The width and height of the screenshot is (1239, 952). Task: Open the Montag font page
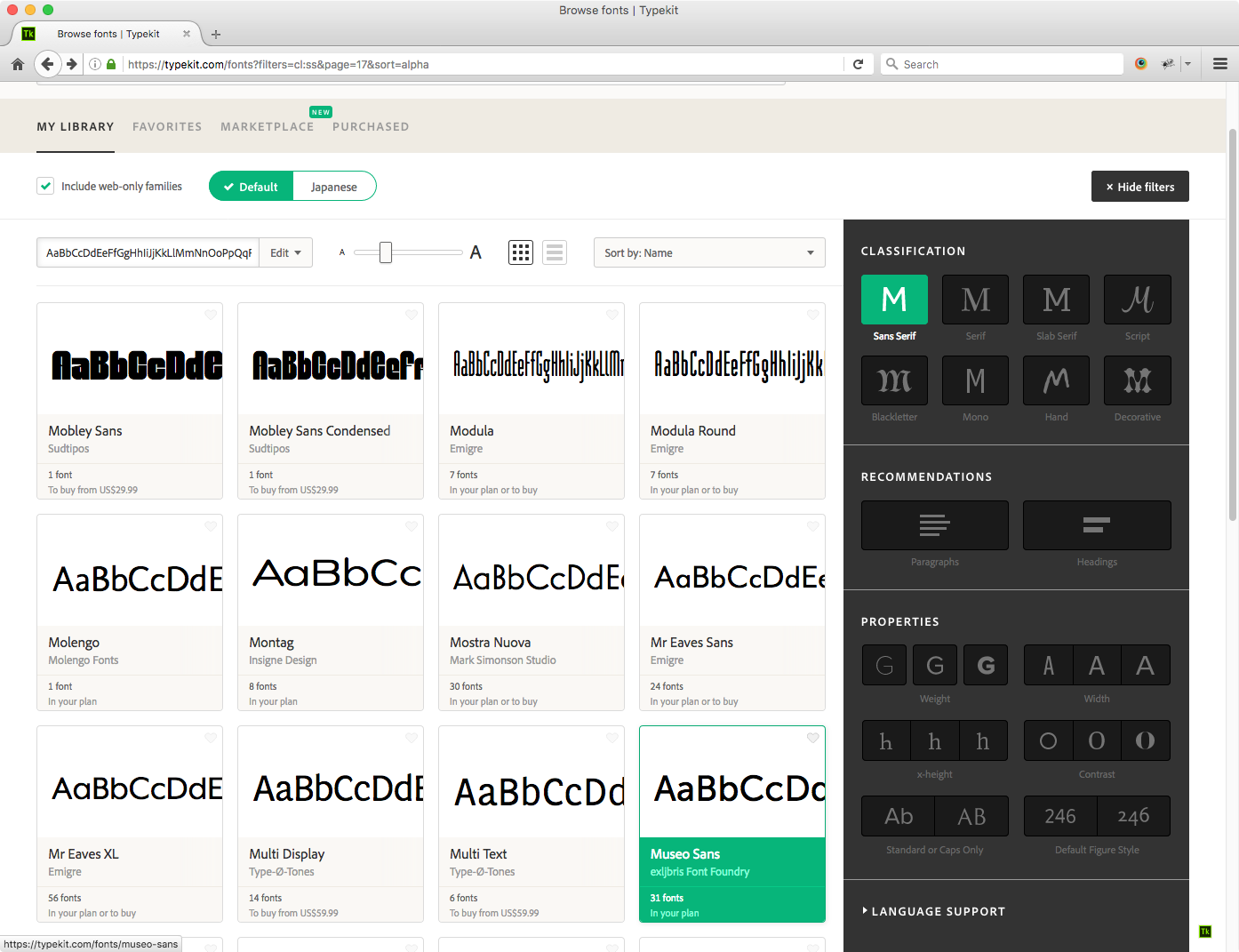coord(331,612)
